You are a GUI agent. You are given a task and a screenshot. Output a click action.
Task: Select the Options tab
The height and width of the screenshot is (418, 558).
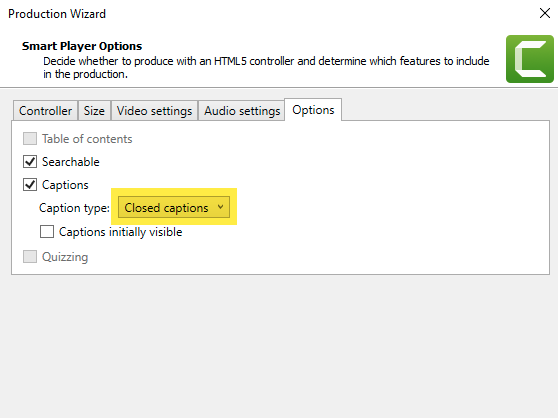coord(313,110)
